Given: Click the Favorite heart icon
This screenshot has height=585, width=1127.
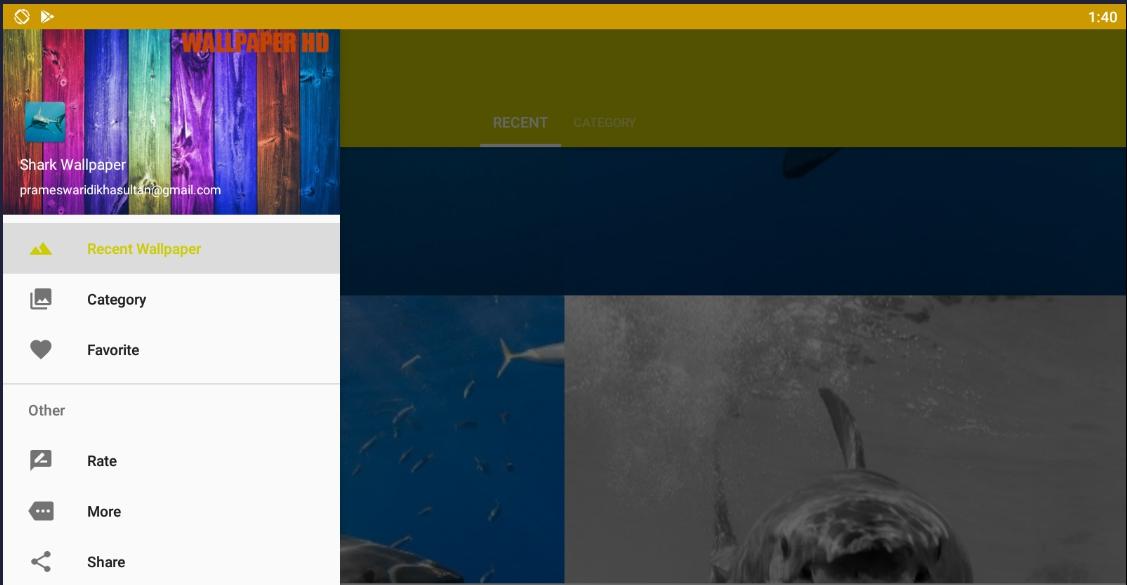Looking at the screenshot, I should point(41,349).
